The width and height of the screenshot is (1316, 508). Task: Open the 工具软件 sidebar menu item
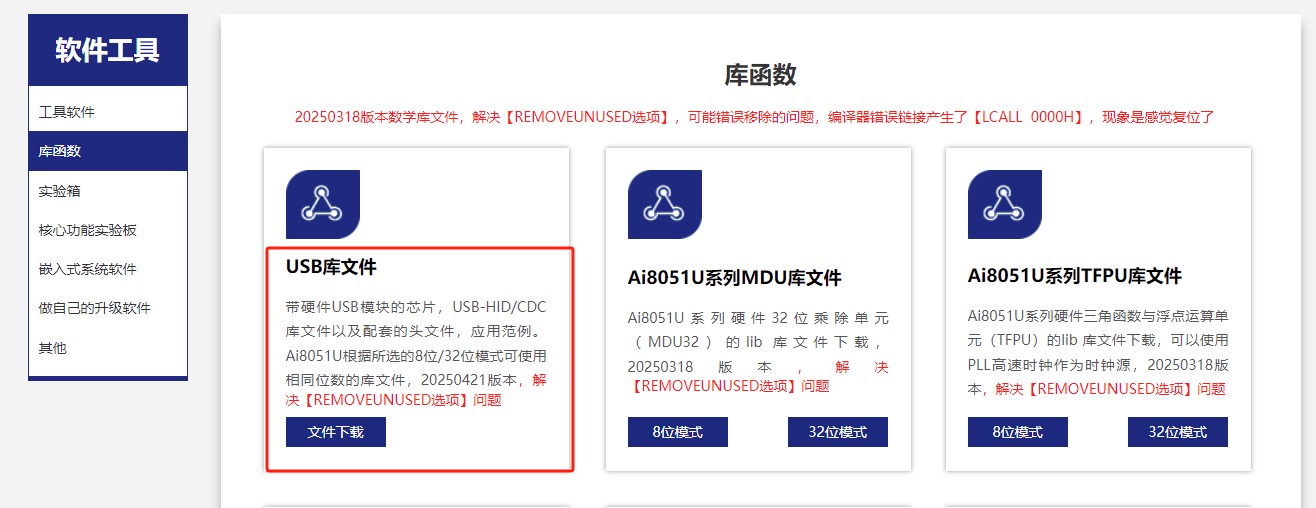pos(108,112)
